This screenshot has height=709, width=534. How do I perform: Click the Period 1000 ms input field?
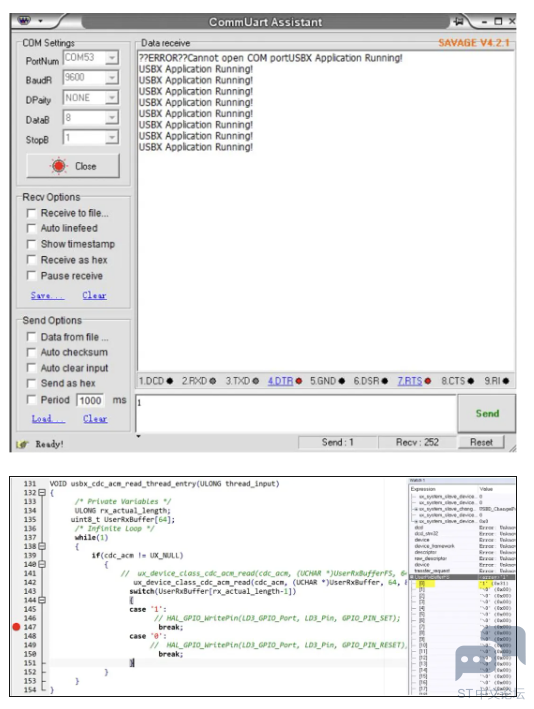coord(90,400)
